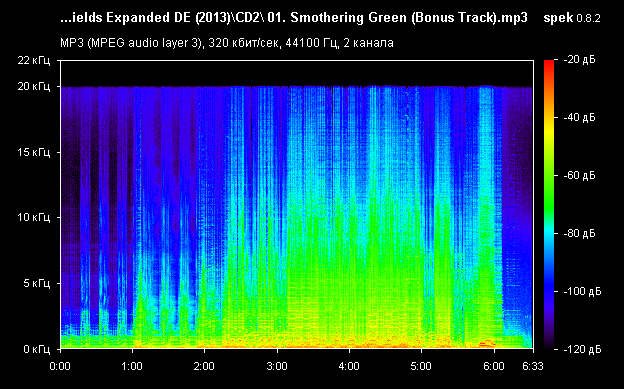Click the 10 кГц frequency axis label
The image size is (624, 389).
[33, 217]
